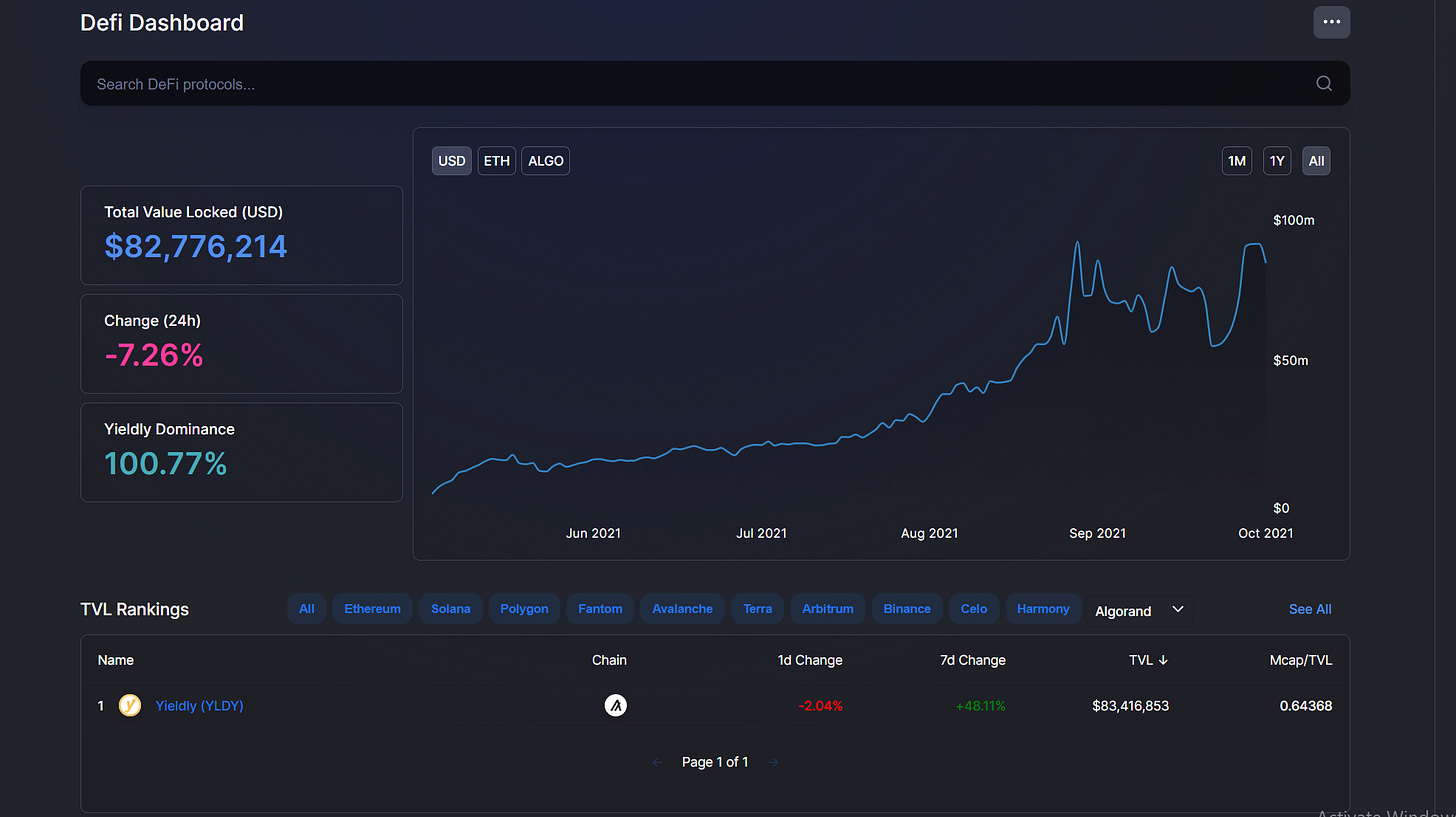Filter rankings by Fantom

[x=600, y=609]
